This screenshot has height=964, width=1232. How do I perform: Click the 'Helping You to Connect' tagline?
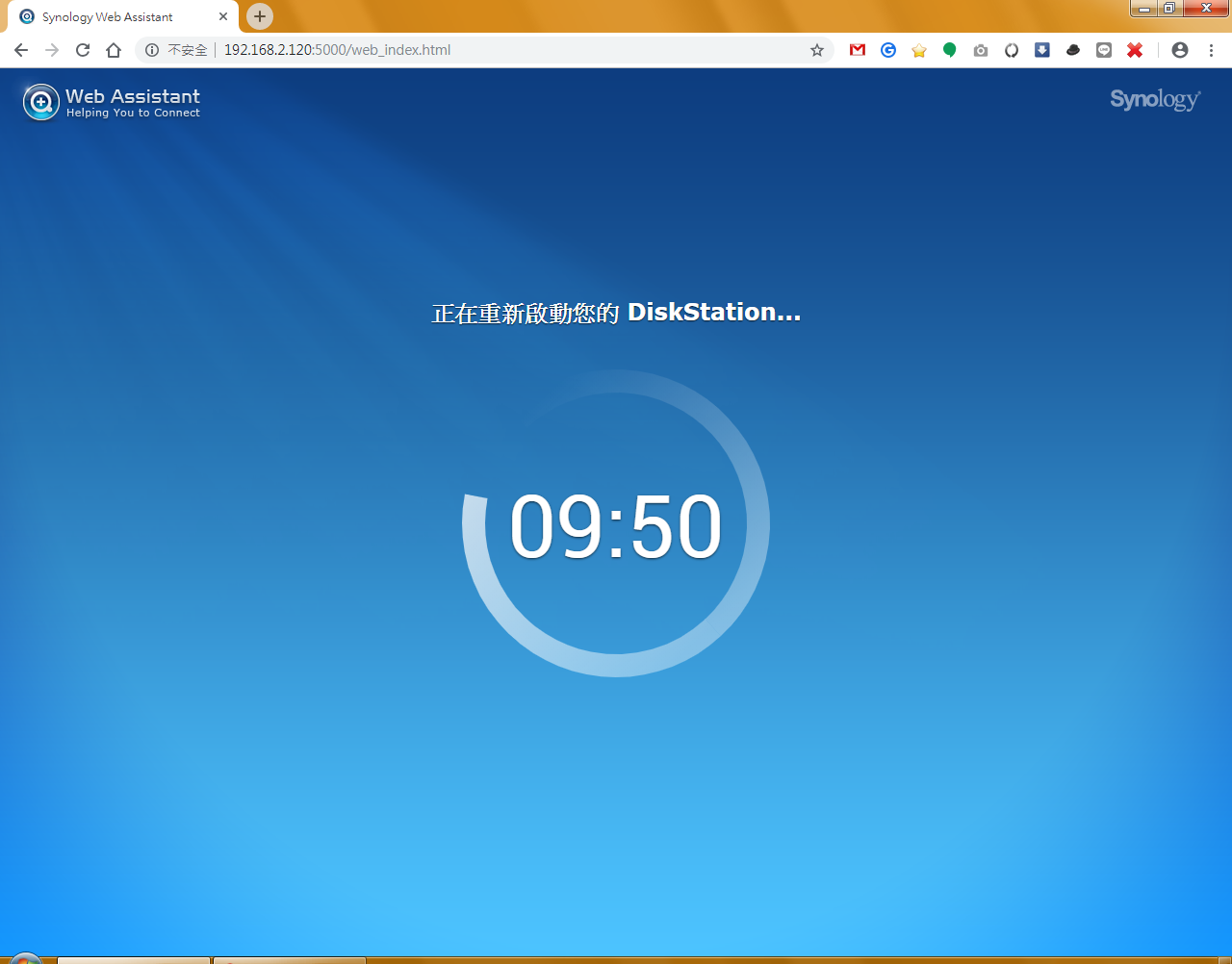pyautogui.click(x=133, y=113)
